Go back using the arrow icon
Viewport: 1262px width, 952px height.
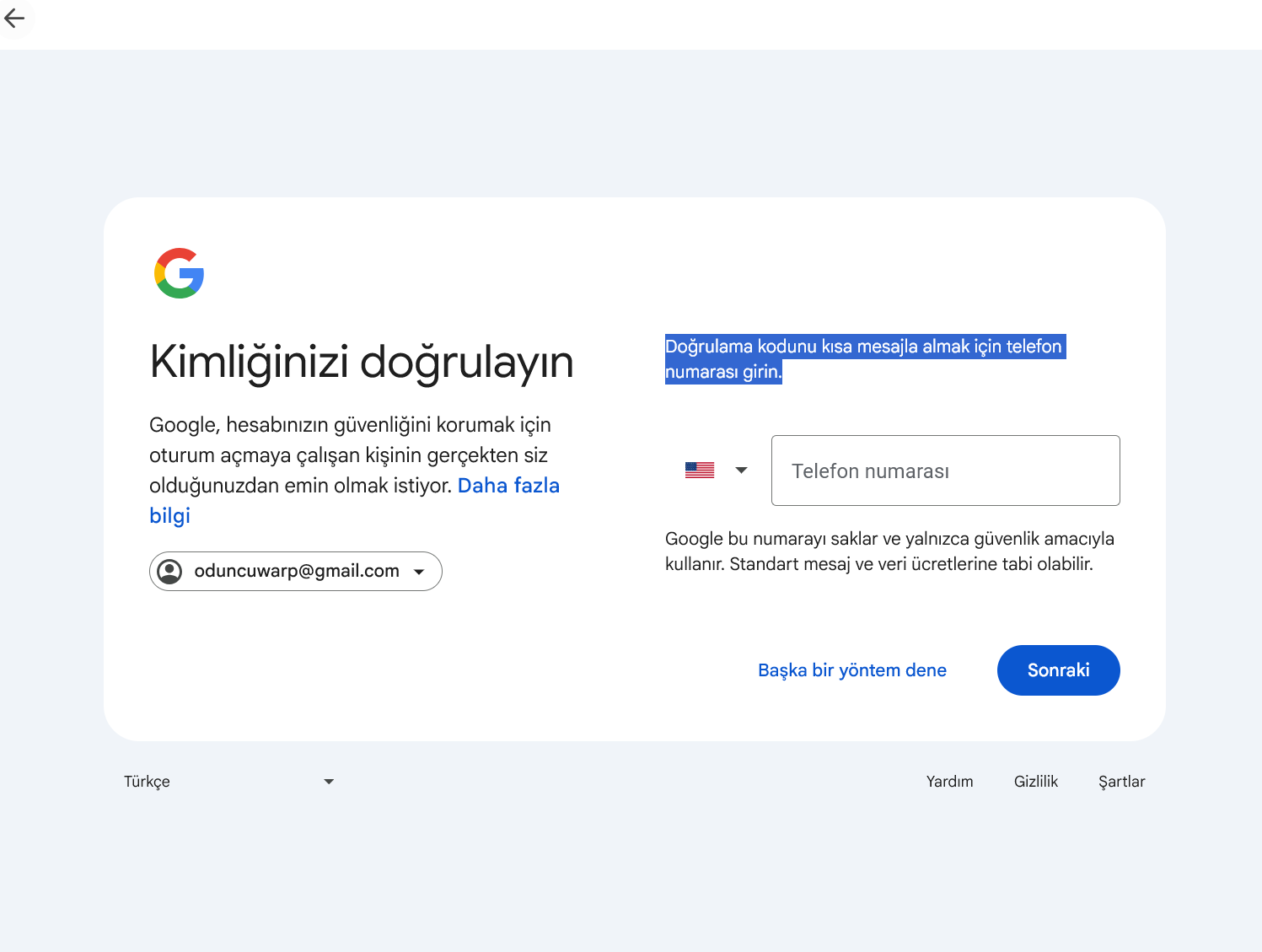pos(14,18)
